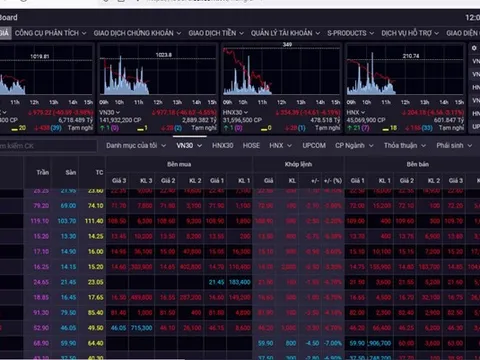This screenshot has width=480, height=360.
Task: Open the CÔNG CỤ PHÂN TÍCH menu
Action: click(x=50, y=33)
